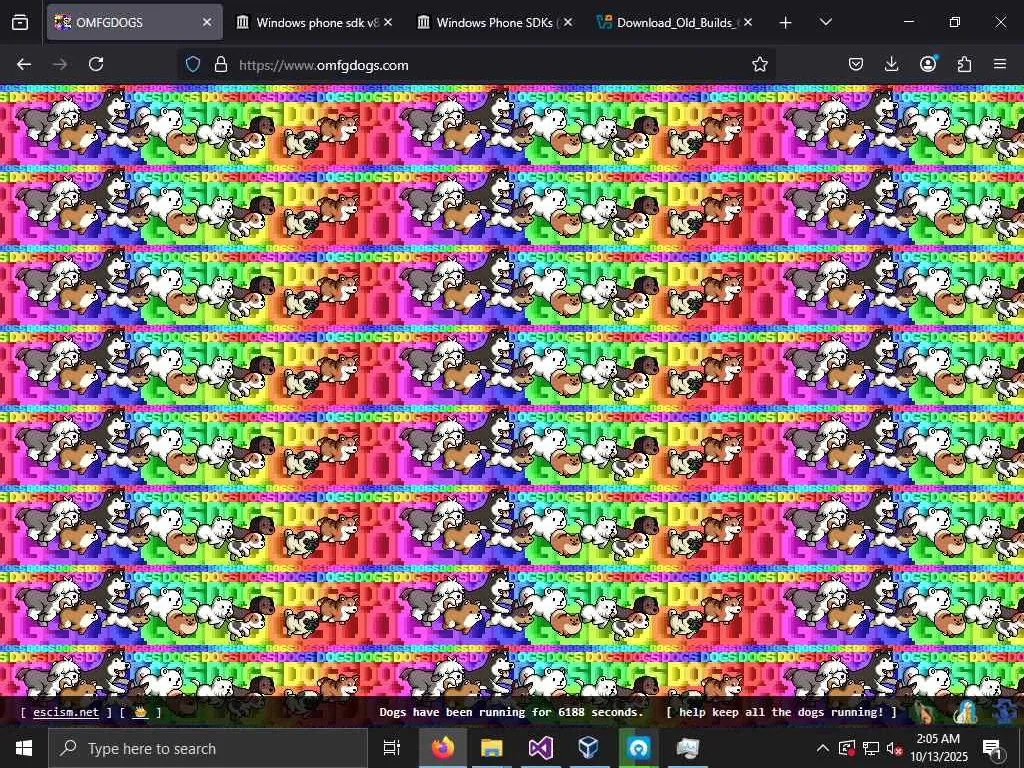Close the Download_Old_Builds tab

[748, 22]
